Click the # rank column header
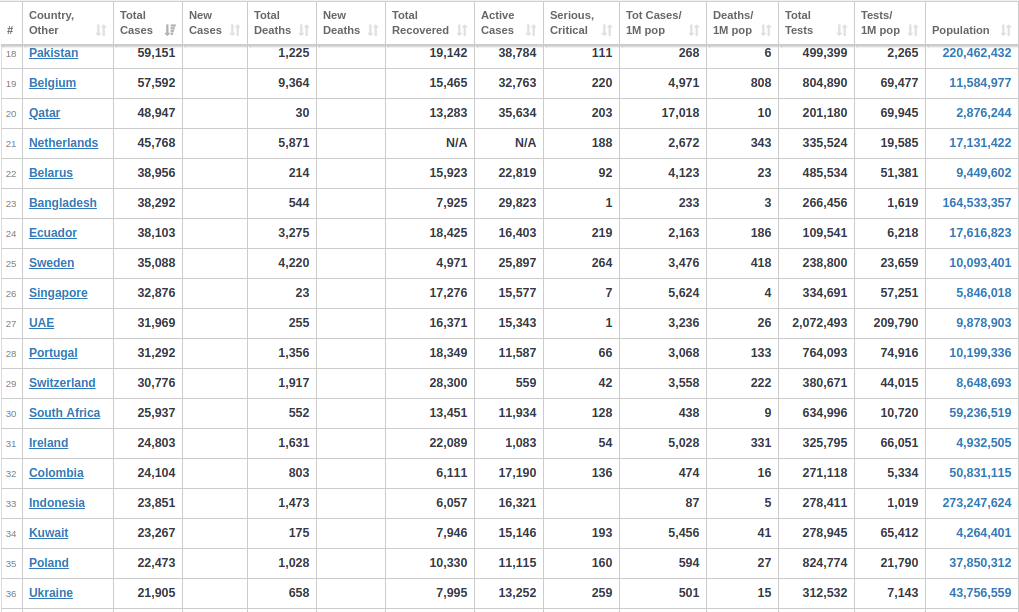Screen dimensions: 1019x612 (x=10, y=30)
